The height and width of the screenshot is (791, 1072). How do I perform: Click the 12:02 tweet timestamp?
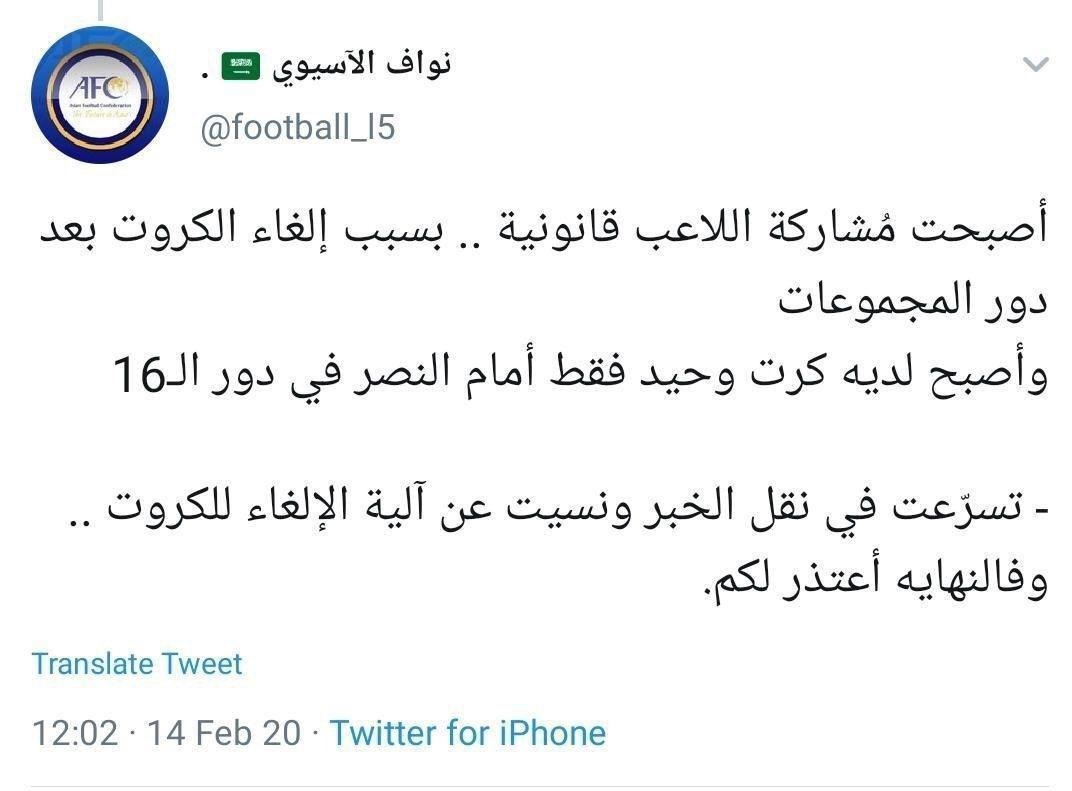(x=75, y=733)
